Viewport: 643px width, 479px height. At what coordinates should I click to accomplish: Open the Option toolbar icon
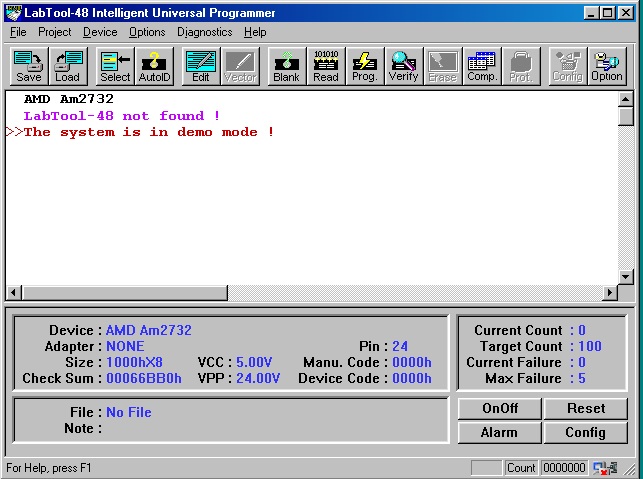click(607, 66)
